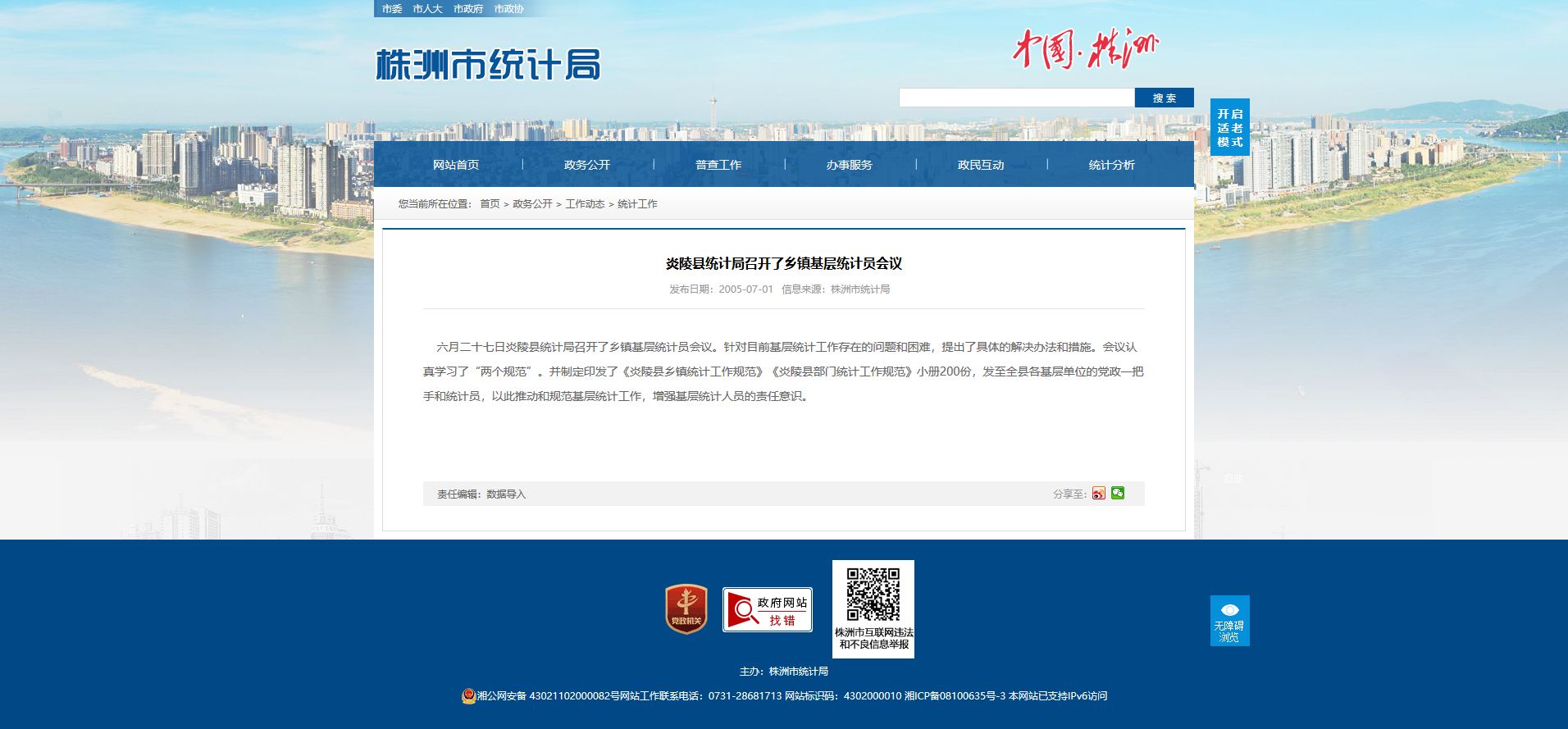Enable 无障碍浏览 accessibility browsing
Screen dimensions: 1568x729
(1229, 621)
